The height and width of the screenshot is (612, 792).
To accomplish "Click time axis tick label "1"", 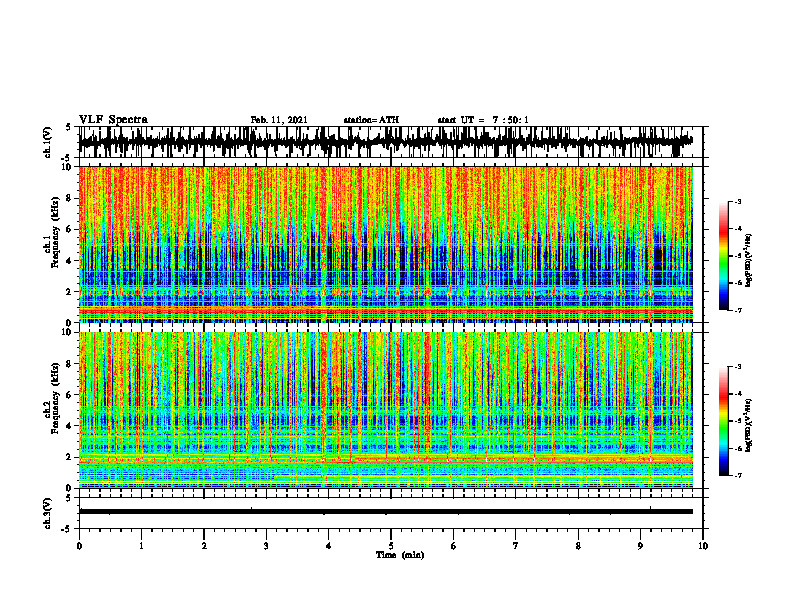I will tap(141, 546).
